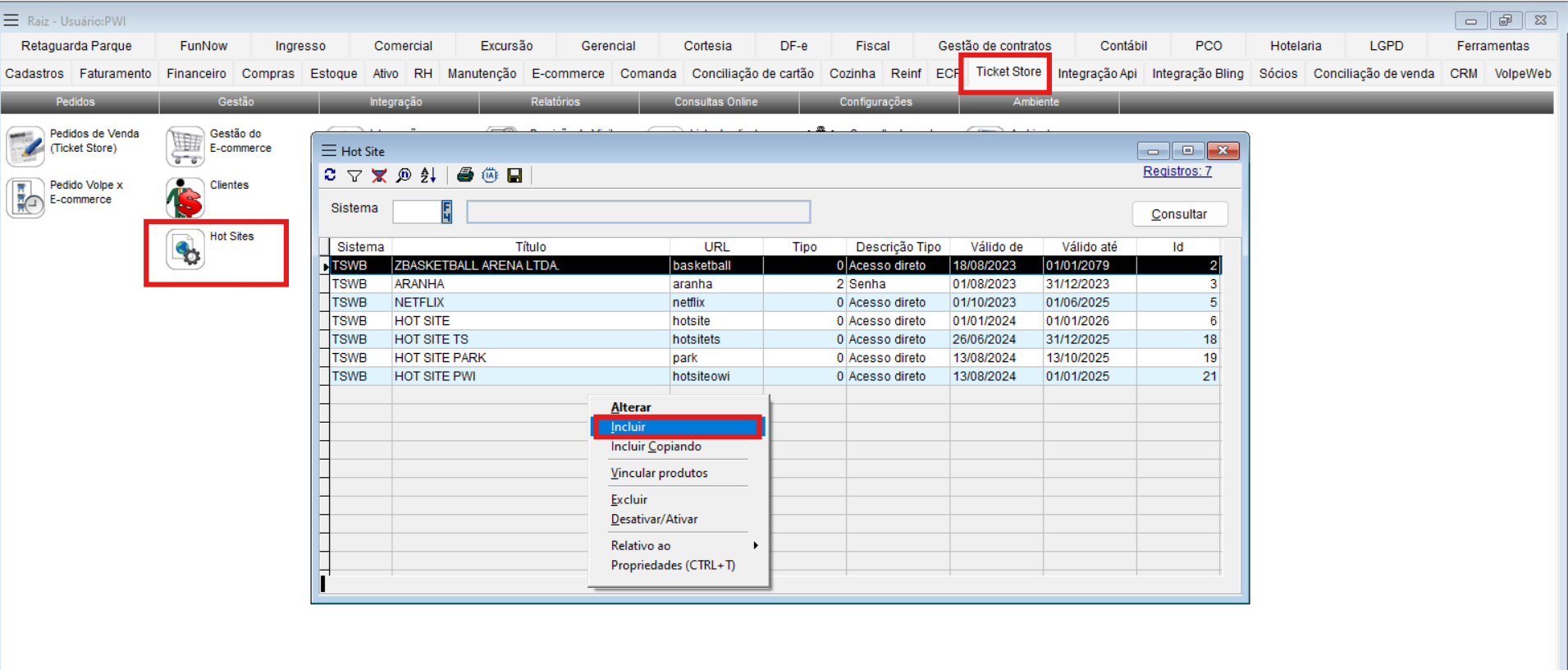Viewport: 1568px width, 670px height.
Task: Click the IA chip icon in toolbar
Action: click(x=490, y=175)
